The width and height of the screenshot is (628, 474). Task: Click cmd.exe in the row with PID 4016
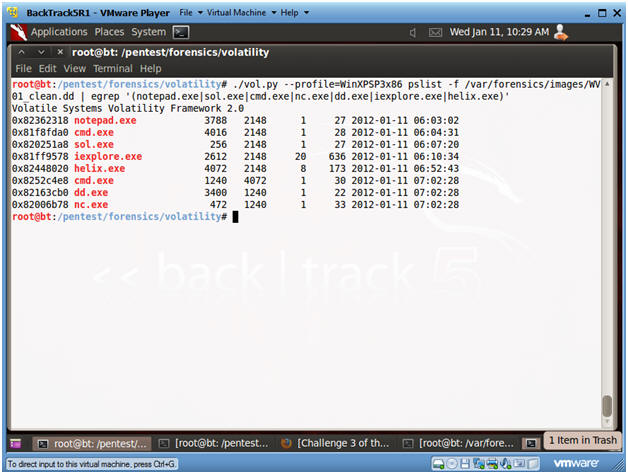[x=94, y=133]
